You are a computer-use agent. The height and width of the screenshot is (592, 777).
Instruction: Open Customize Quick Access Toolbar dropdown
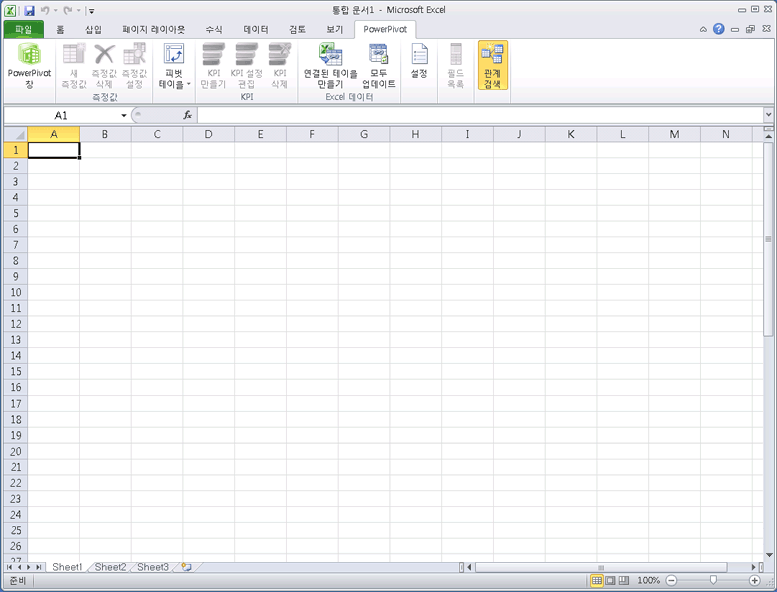point(92,10)
